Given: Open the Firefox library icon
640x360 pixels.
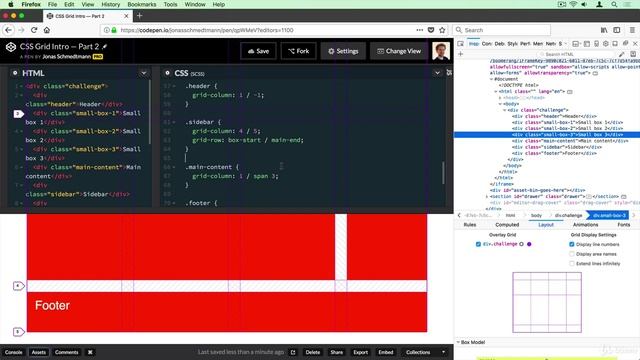Looking at the screenshot, I should [x=604, y=30].
